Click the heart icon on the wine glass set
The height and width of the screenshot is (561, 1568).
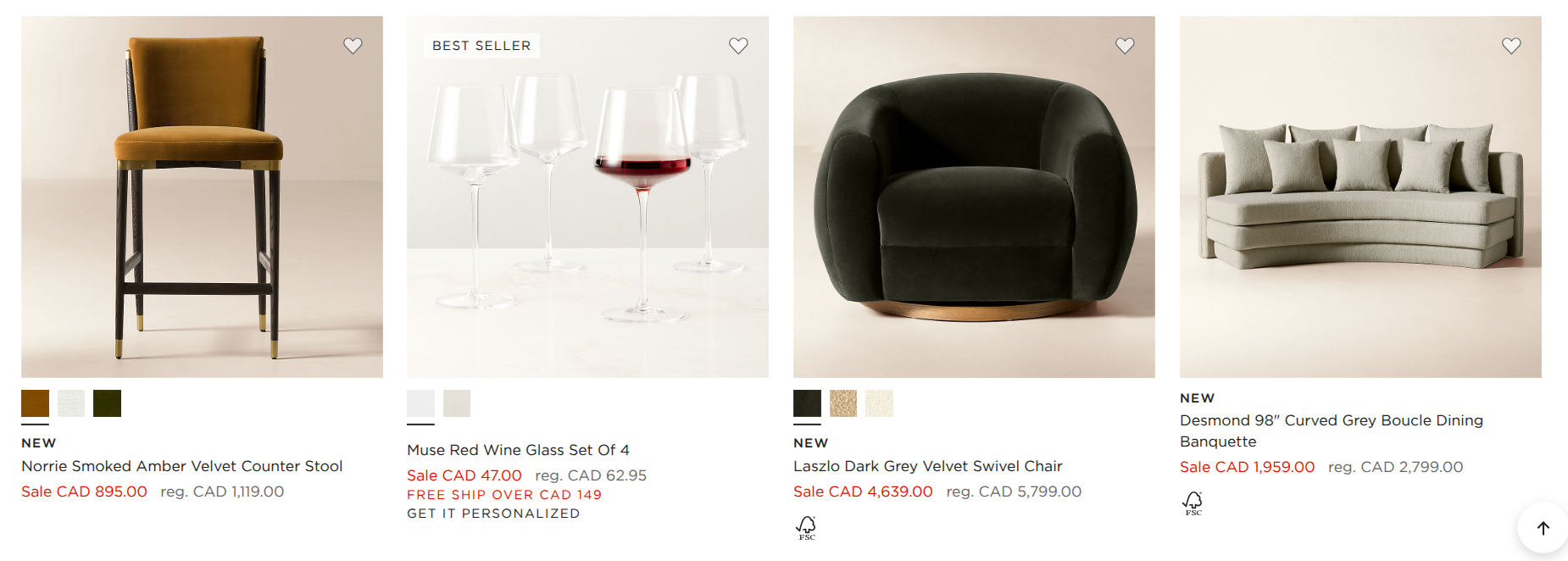tap(739, 46)
